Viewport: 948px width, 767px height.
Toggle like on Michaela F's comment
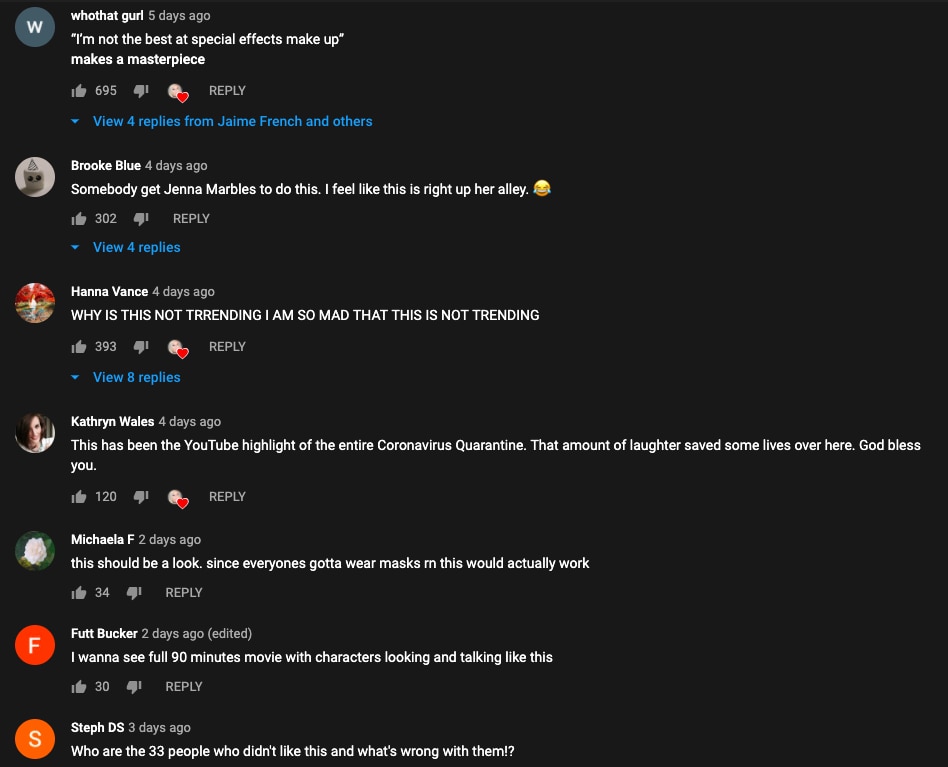point(79,593)
